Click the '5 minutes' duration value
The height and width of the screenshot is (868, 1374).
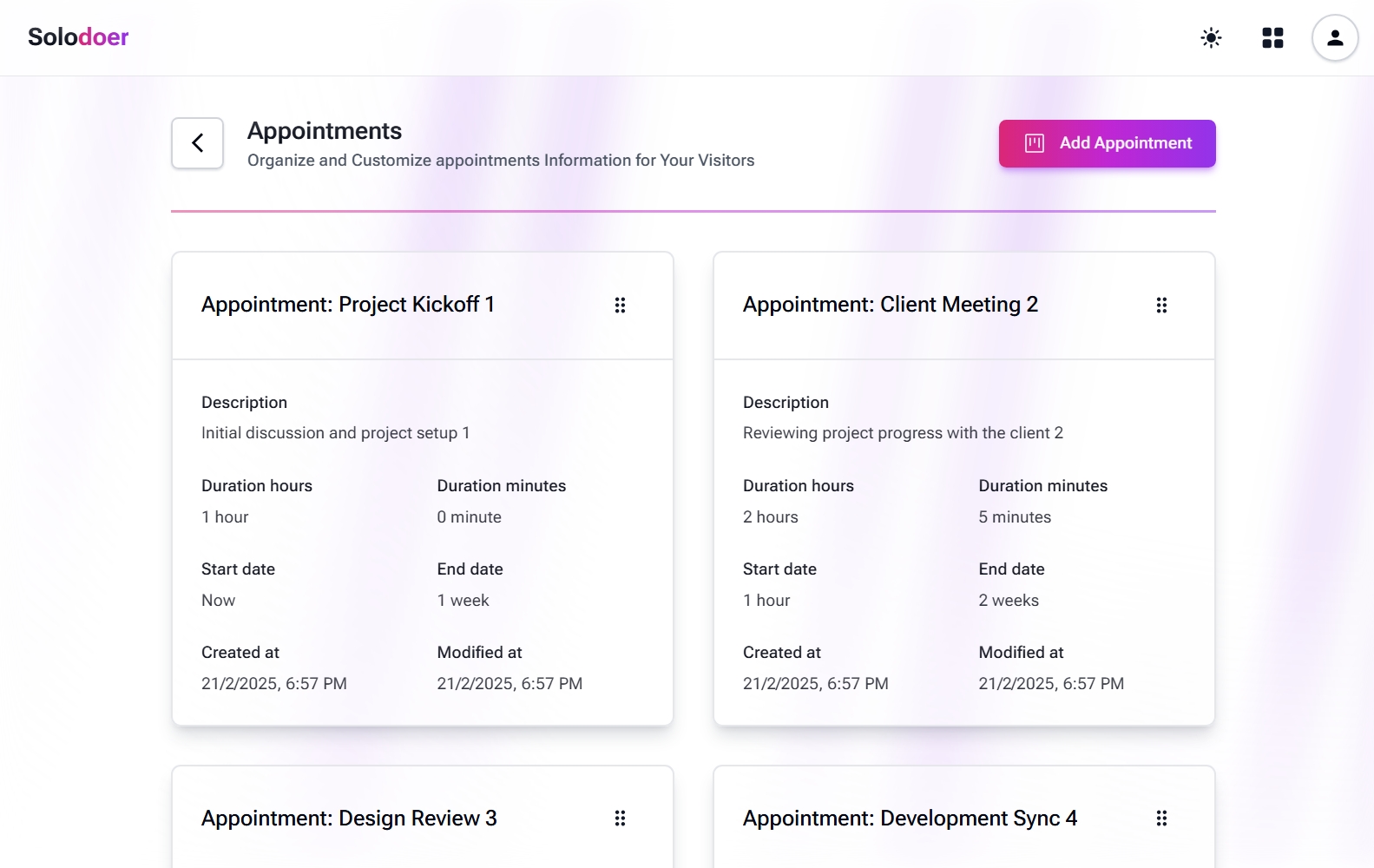[x=1015, y=517]
